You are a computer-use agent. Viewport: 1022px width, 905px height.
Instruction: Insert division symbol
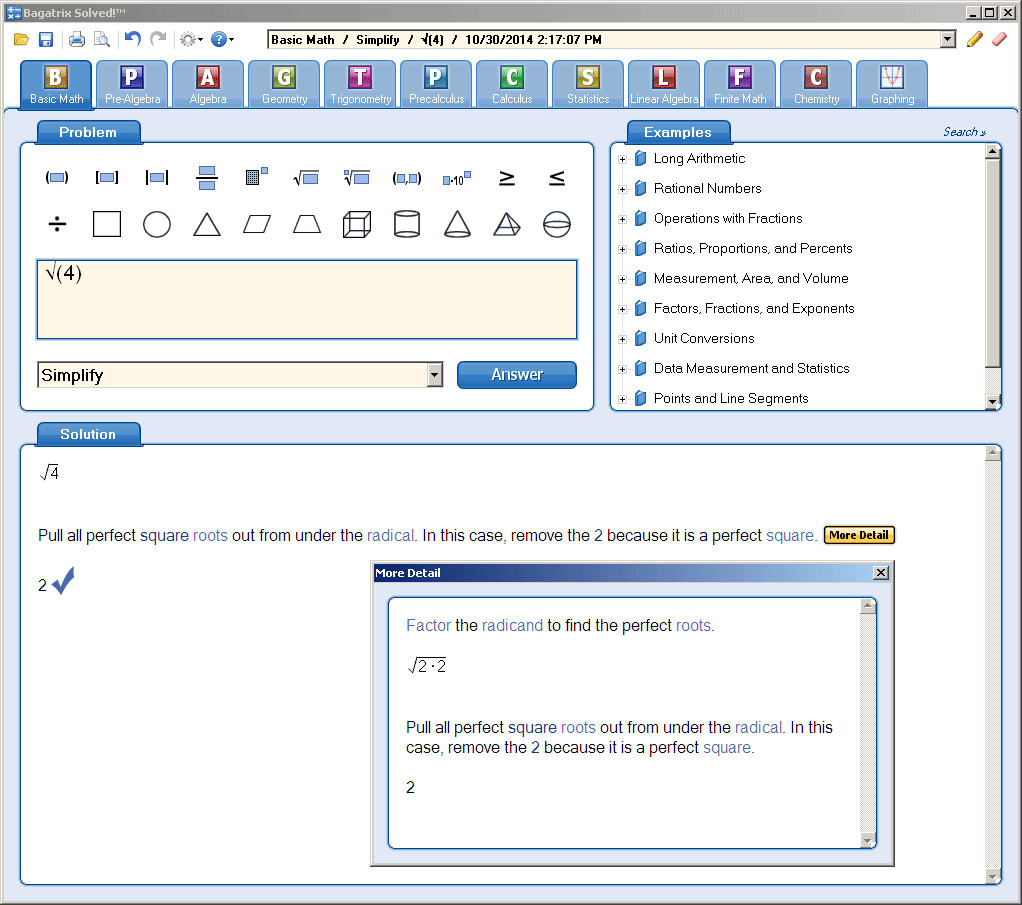click(57, 225)
